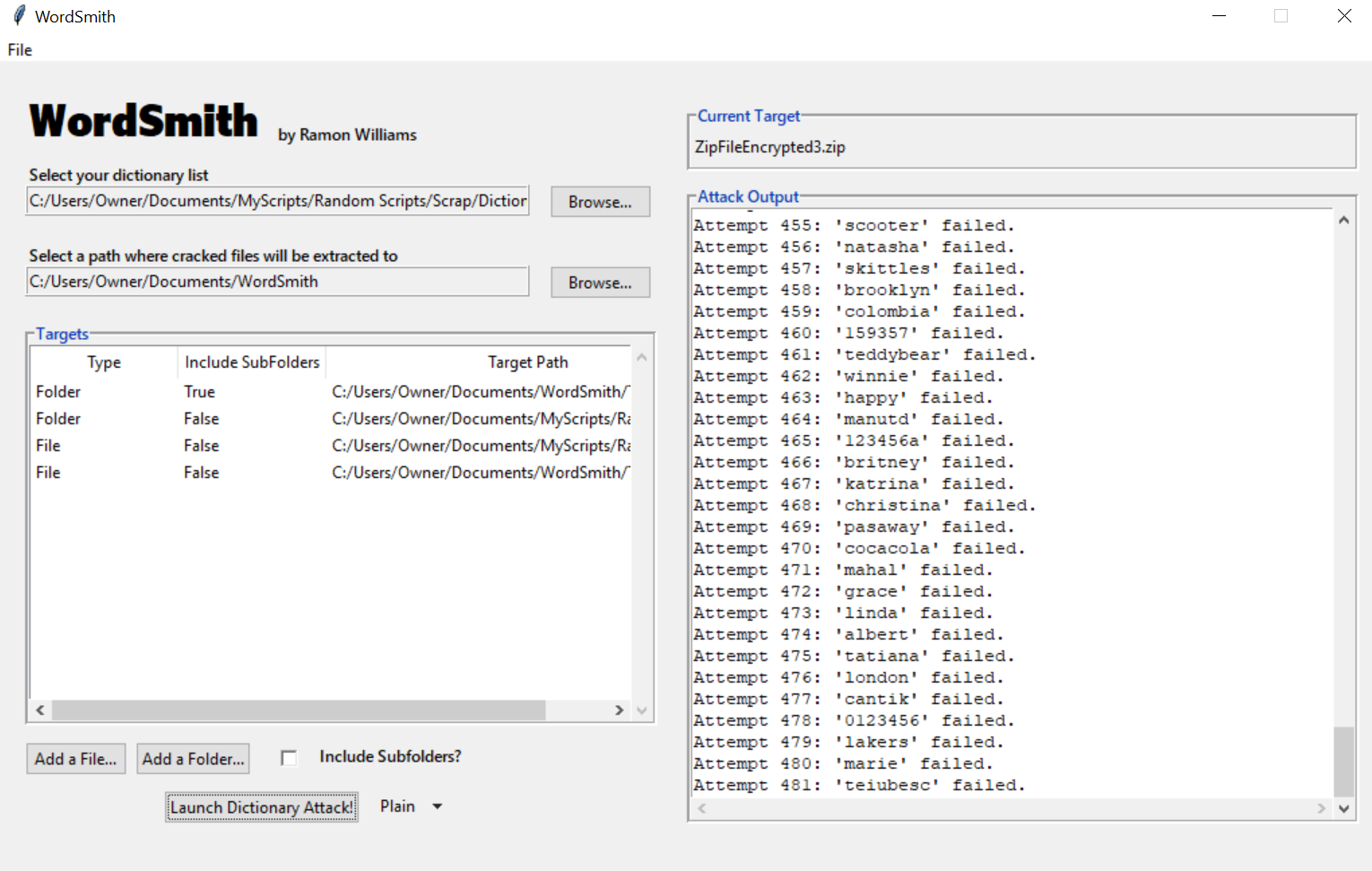The height and width of the screenshot is (871, 1372).
Task: Click the Attack Output vertical scrollbar thumb
Action: 1343,762
